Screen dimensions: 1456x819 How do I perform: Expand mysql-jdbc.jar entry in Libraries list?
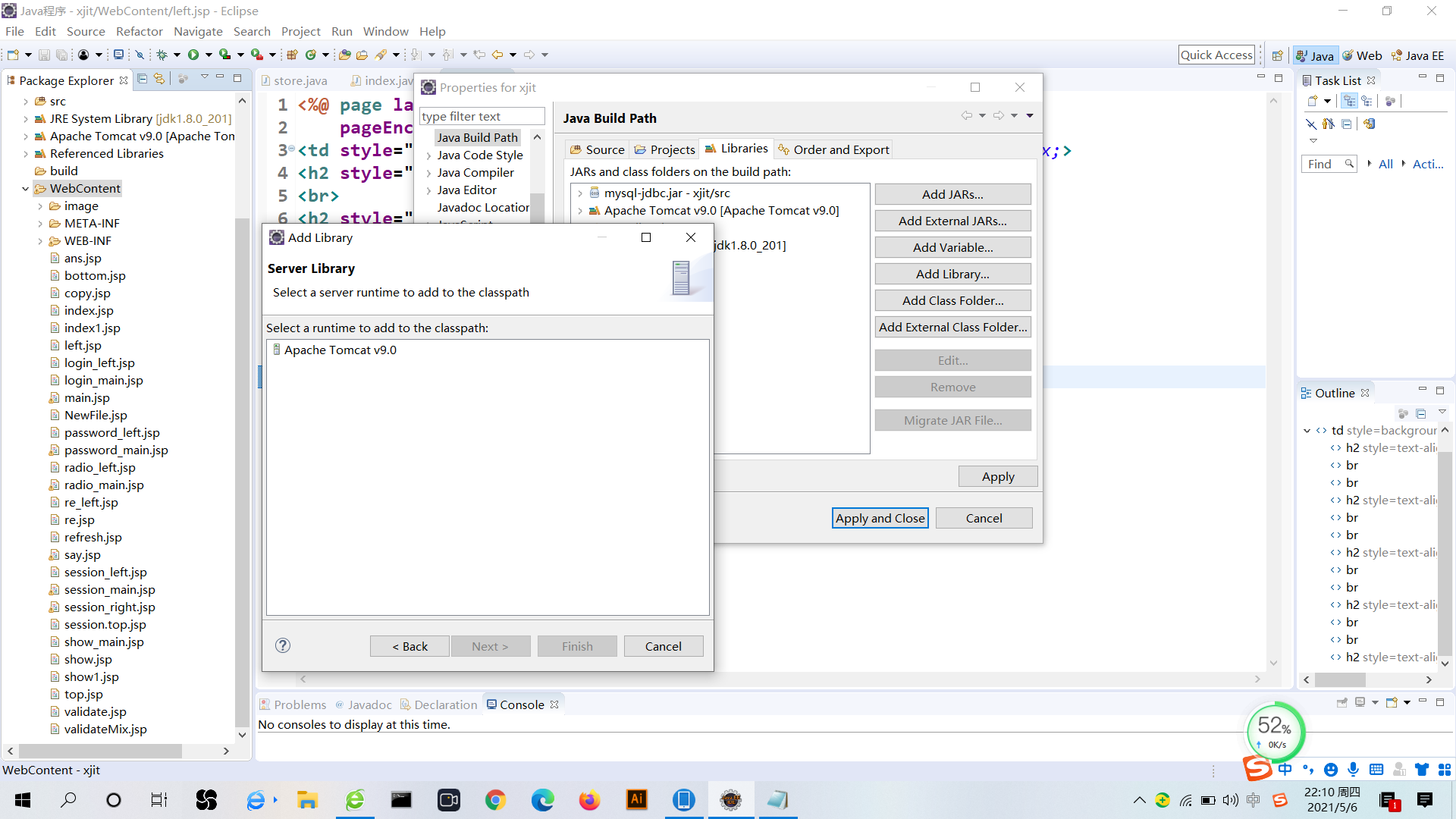pos(580,193)
